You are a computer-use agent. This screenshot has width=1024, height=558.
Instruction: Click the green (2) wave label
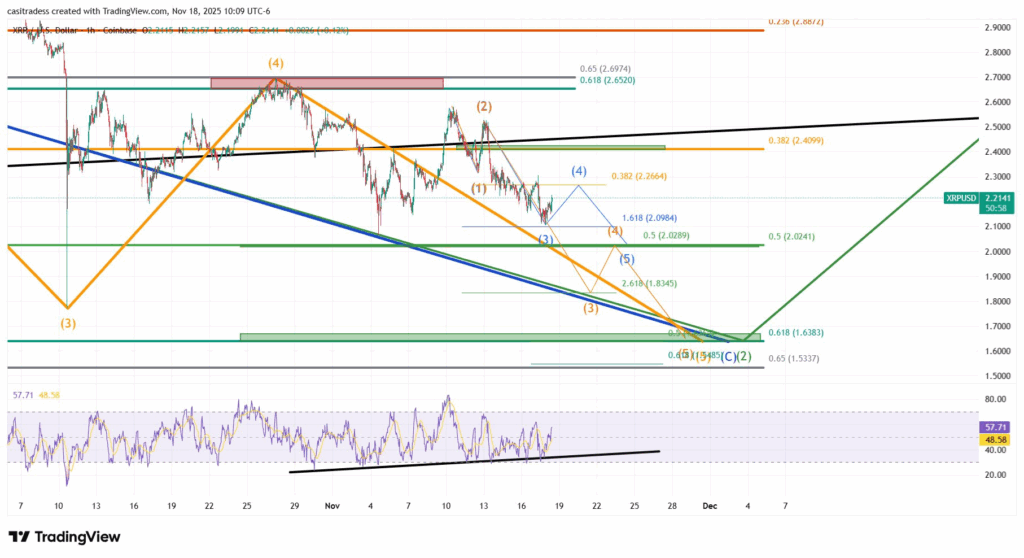coord(744,357)
